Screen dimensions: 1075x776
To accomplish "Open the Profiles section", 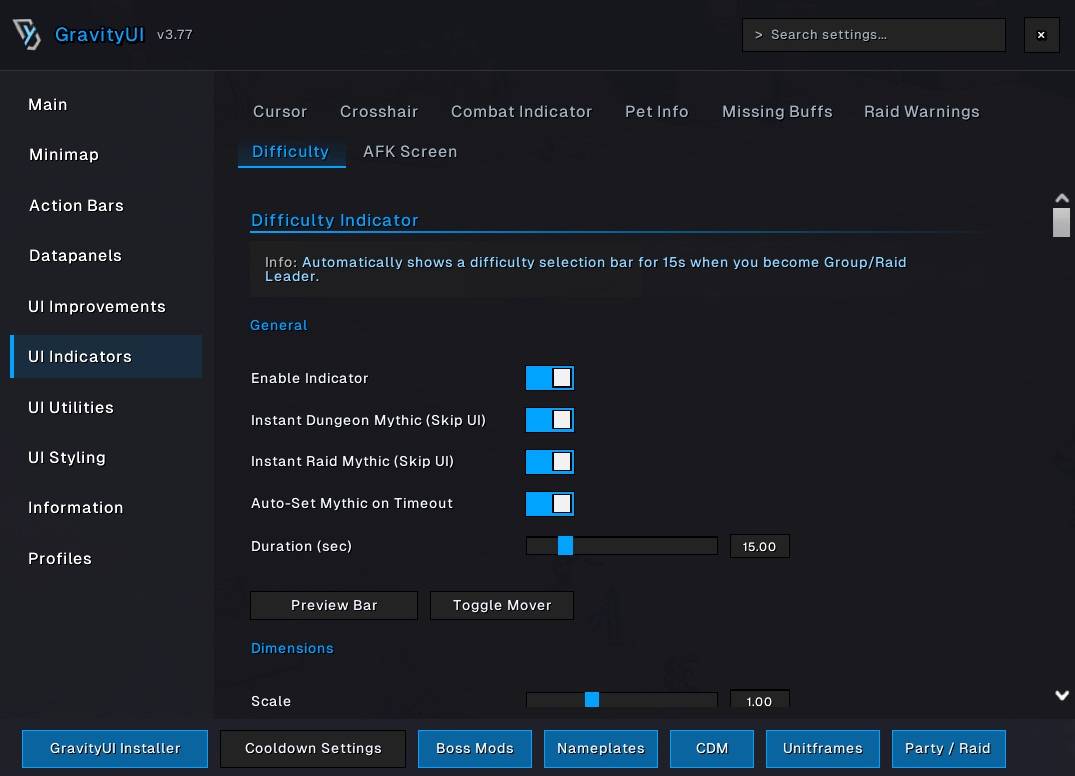I will pyautogui.click(x=106, y=559).
